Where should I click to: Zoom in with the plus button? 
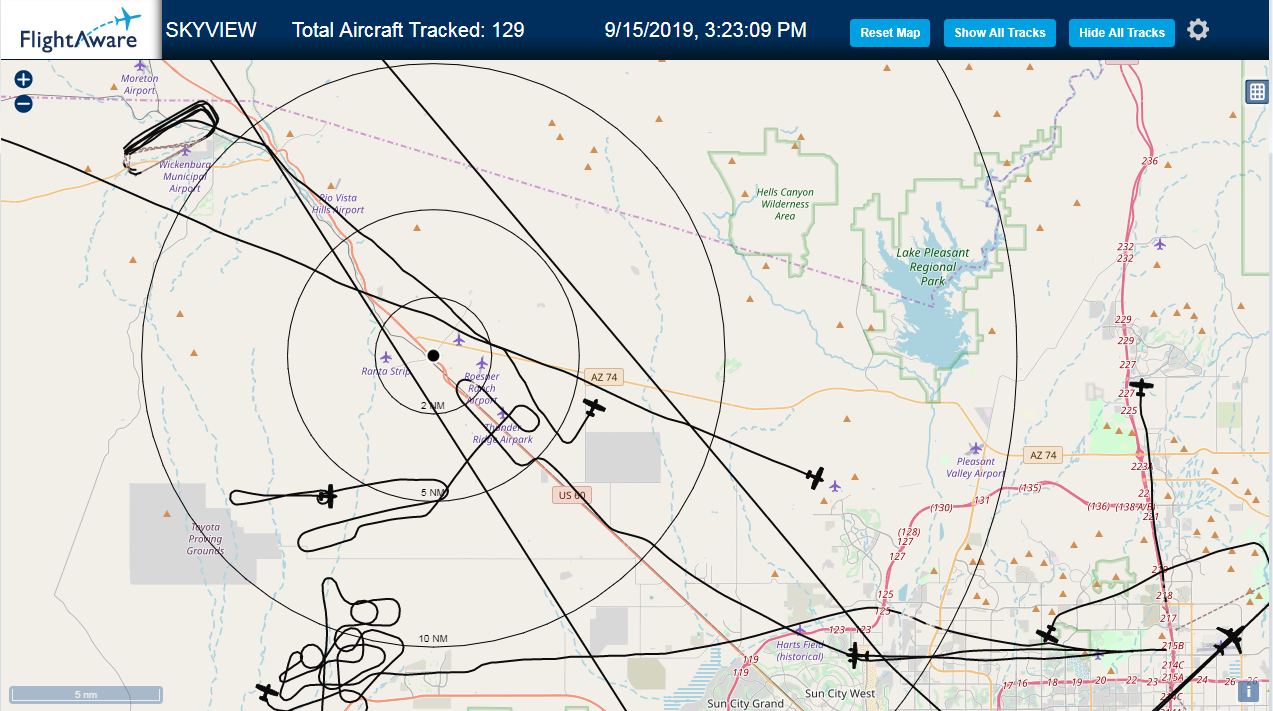click(24, 79)
